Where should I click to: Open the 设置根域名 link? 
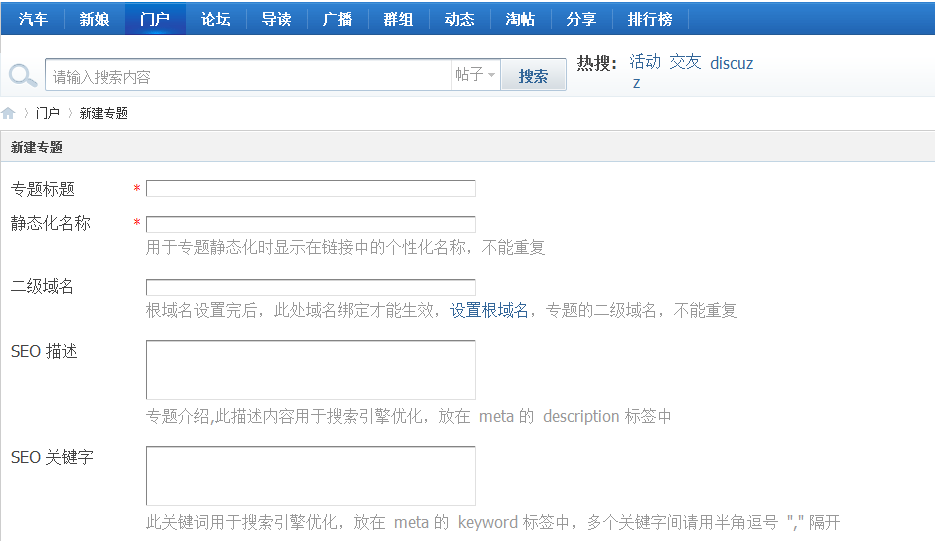(489, 311)
